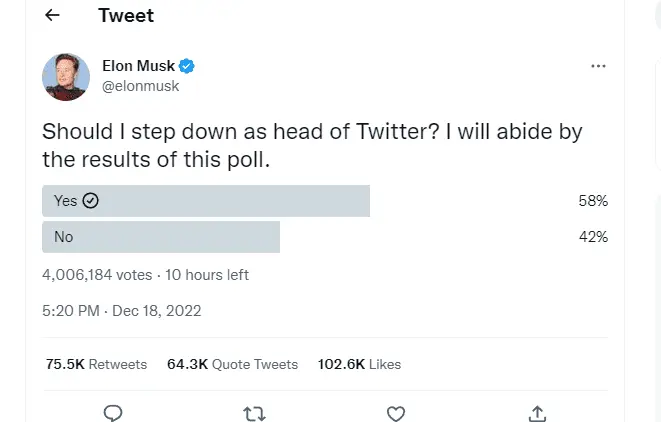Open the 5:20 PM Dec 18 timestamp
The width and height of the screenshot is (661, 422).
(121, 311)
